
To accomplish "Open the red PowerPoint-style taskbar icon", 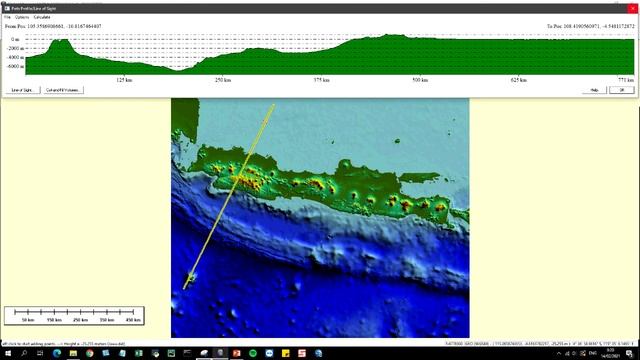I will point(236,353).
